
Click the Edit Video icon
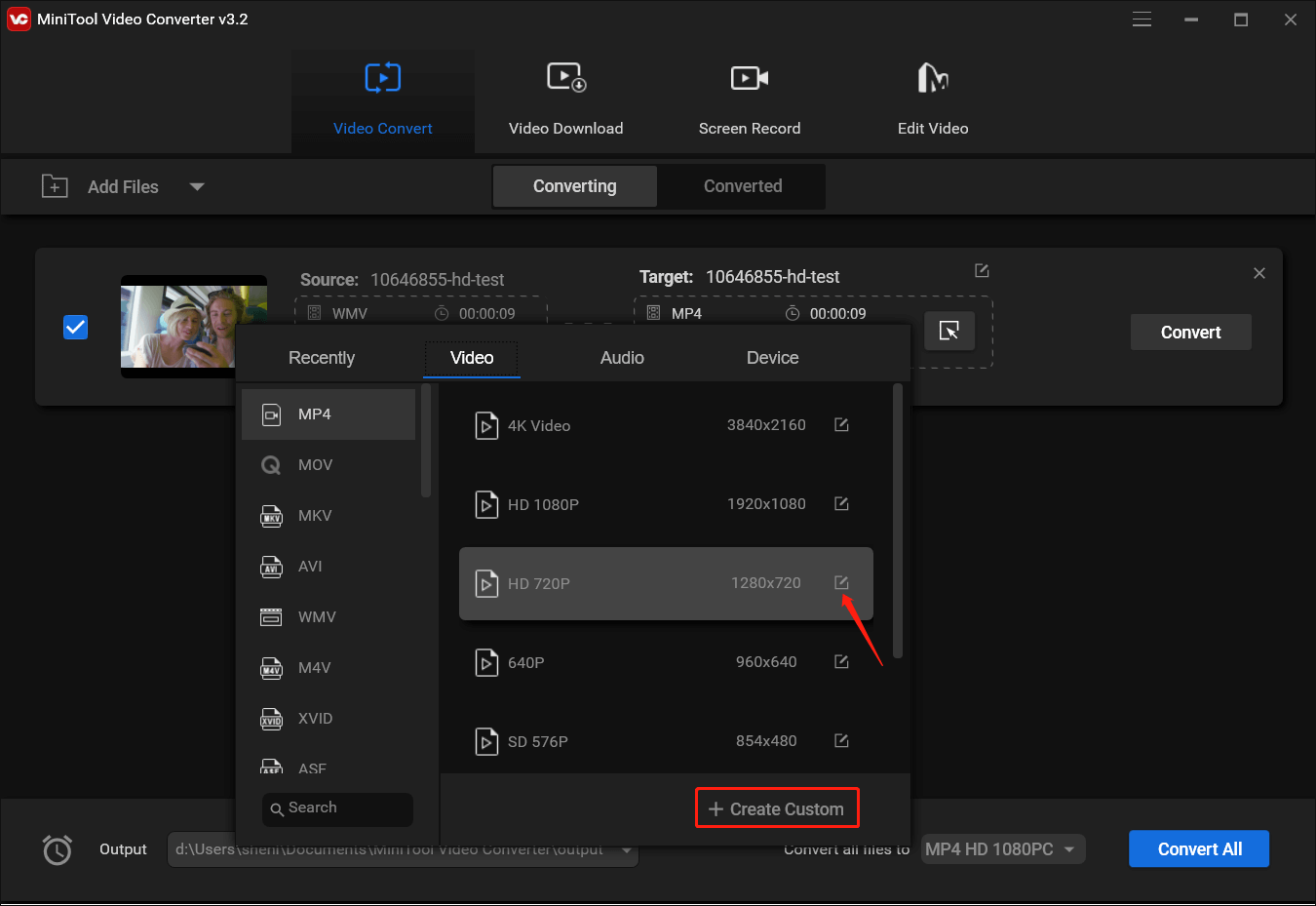pyautogui.click(x=933, y=77)
